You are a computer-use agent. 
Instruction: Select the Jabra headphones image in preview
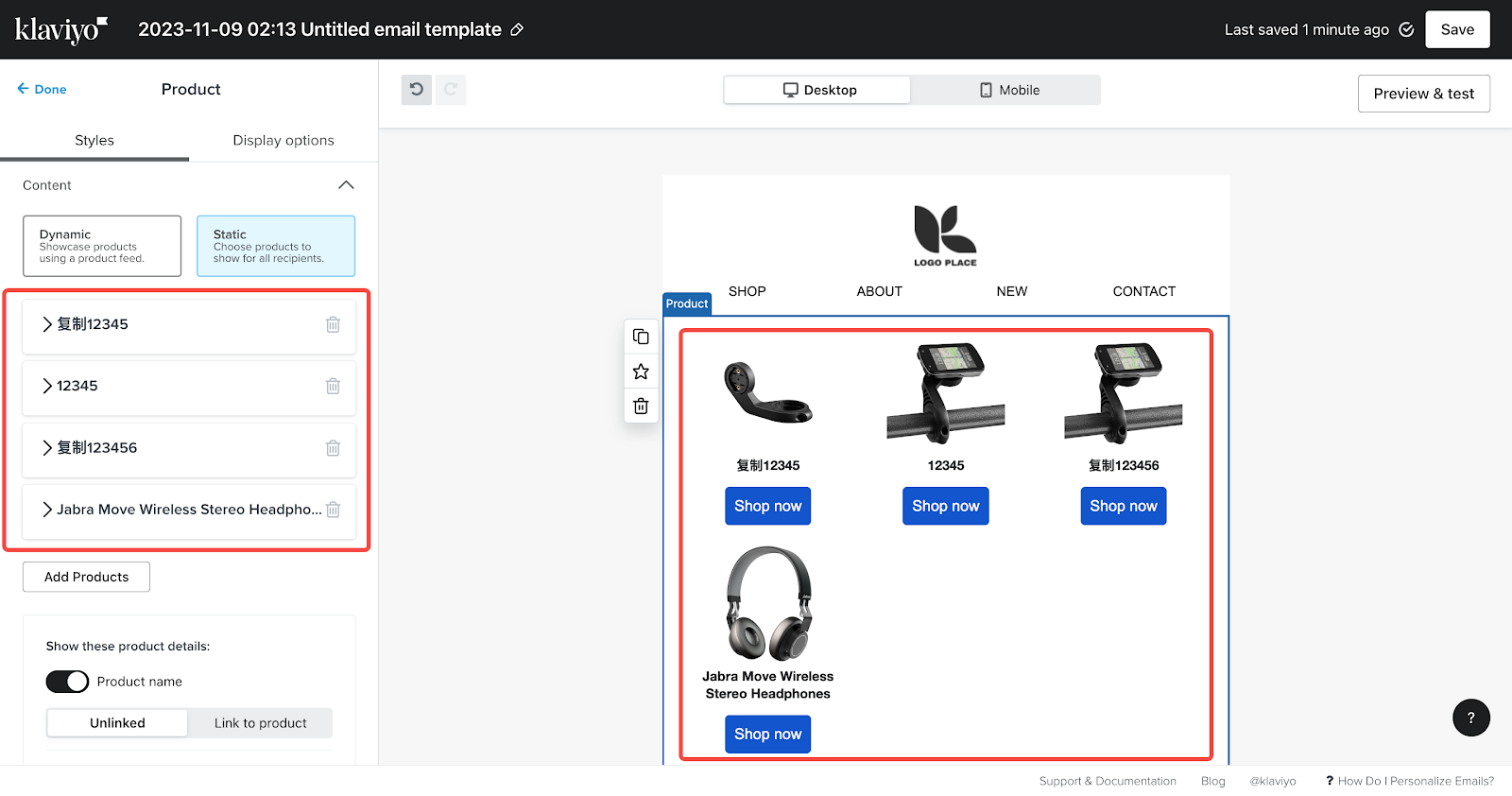[768, 603]
